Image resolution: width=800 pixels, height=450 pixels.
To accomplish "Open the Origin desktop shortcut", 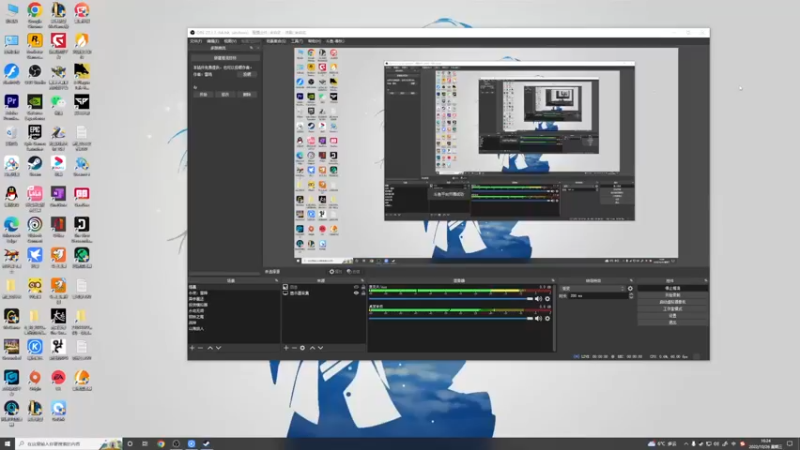I will [x=35, y=381].
